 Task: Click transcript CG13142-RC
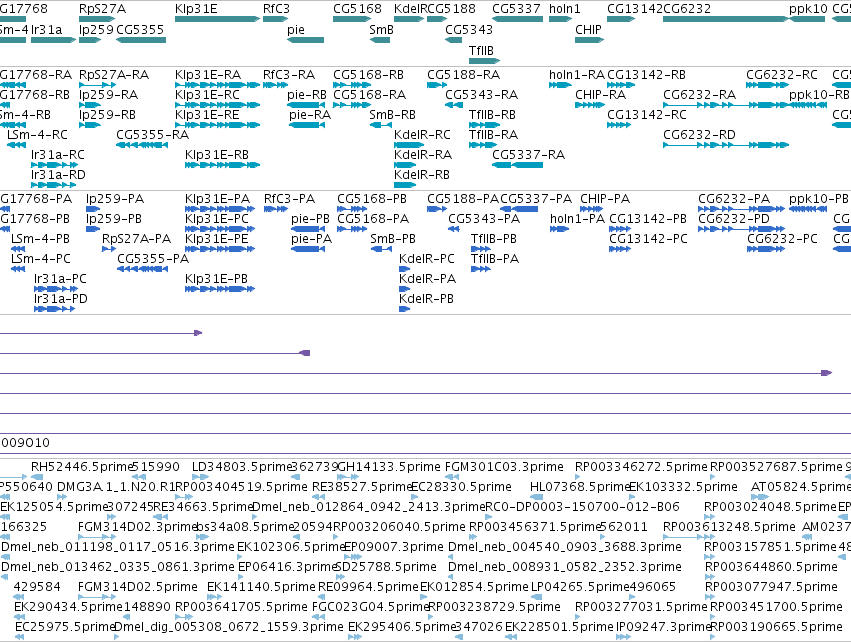(619, 125)
